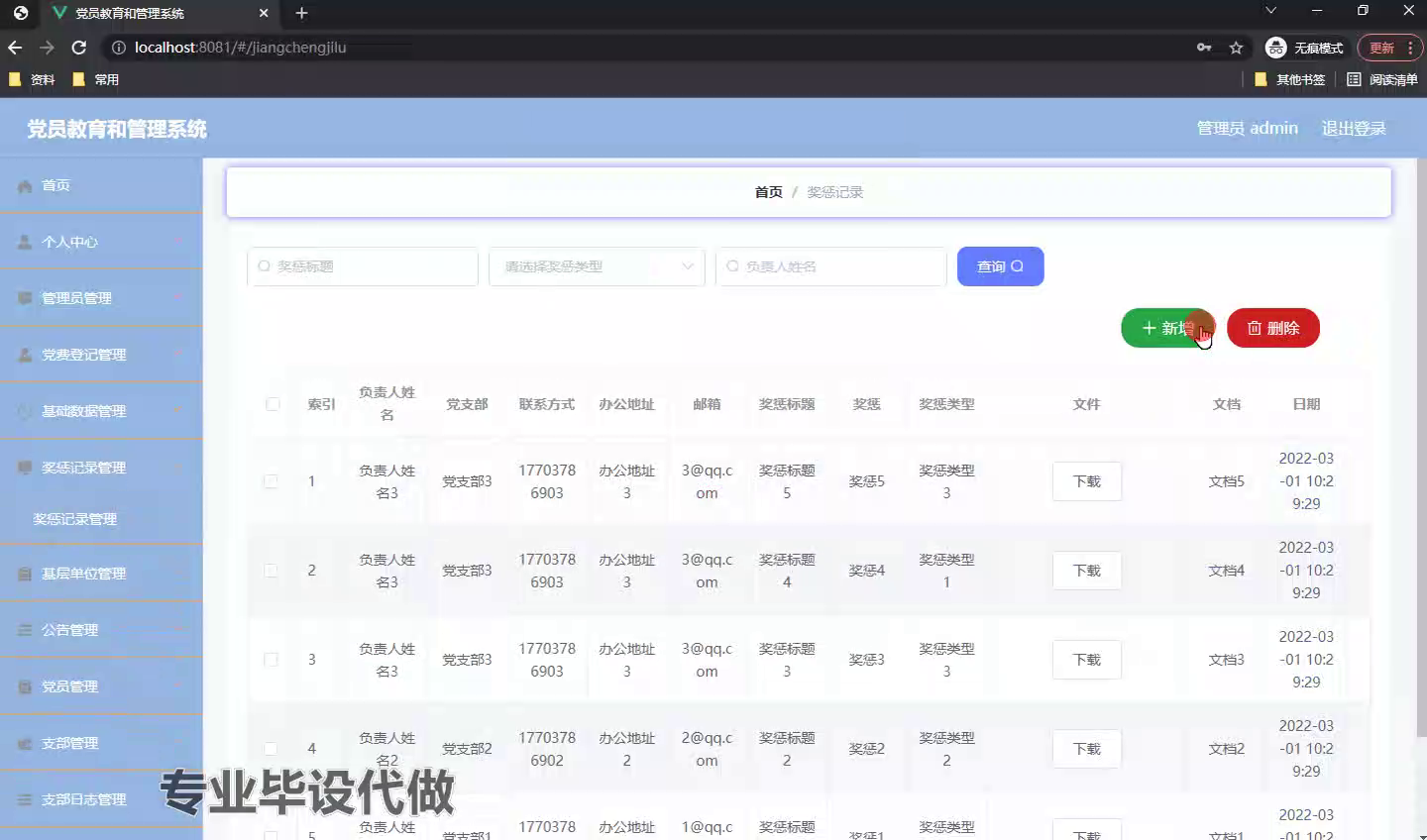Expand the 基础数据管理 sidebar menu
This screenshot has height=840, width=1427.
[101, 411]
